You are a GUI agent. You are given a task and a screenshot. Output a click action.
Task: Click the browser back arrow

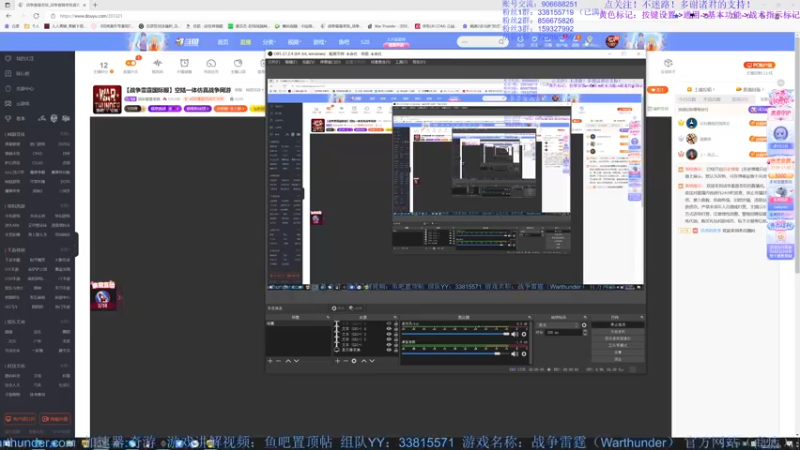click(9, 16)
